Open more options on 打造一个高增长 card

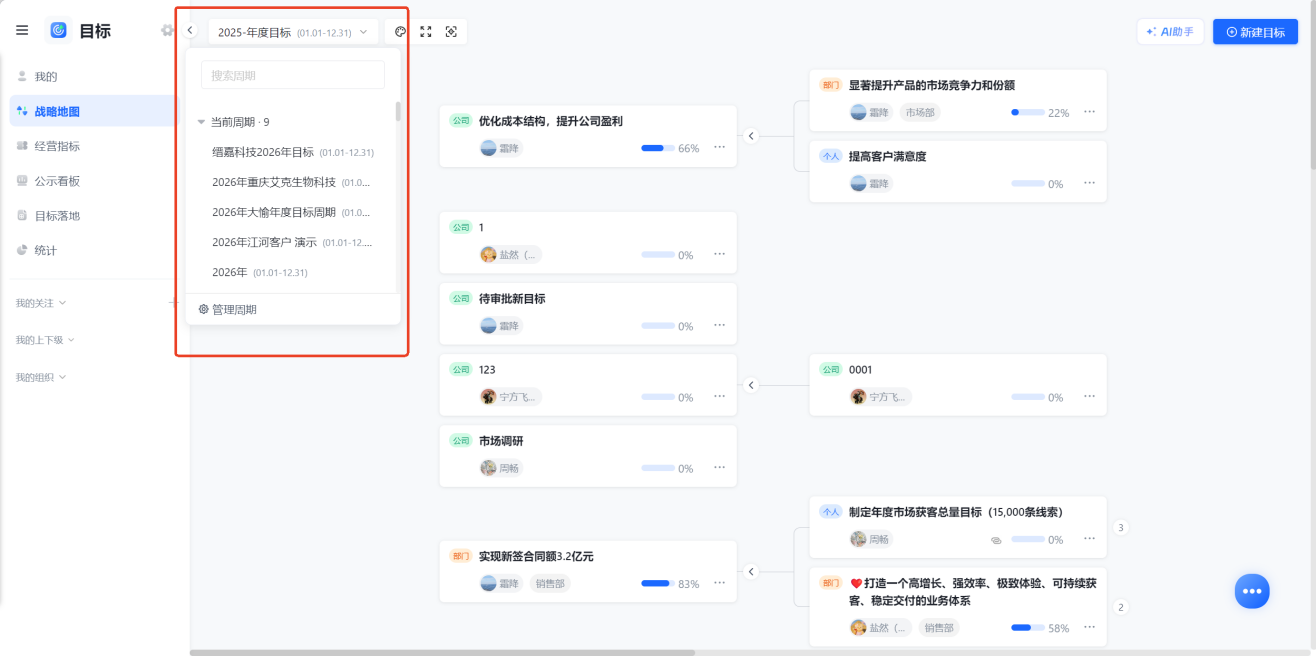[1089, 627]
